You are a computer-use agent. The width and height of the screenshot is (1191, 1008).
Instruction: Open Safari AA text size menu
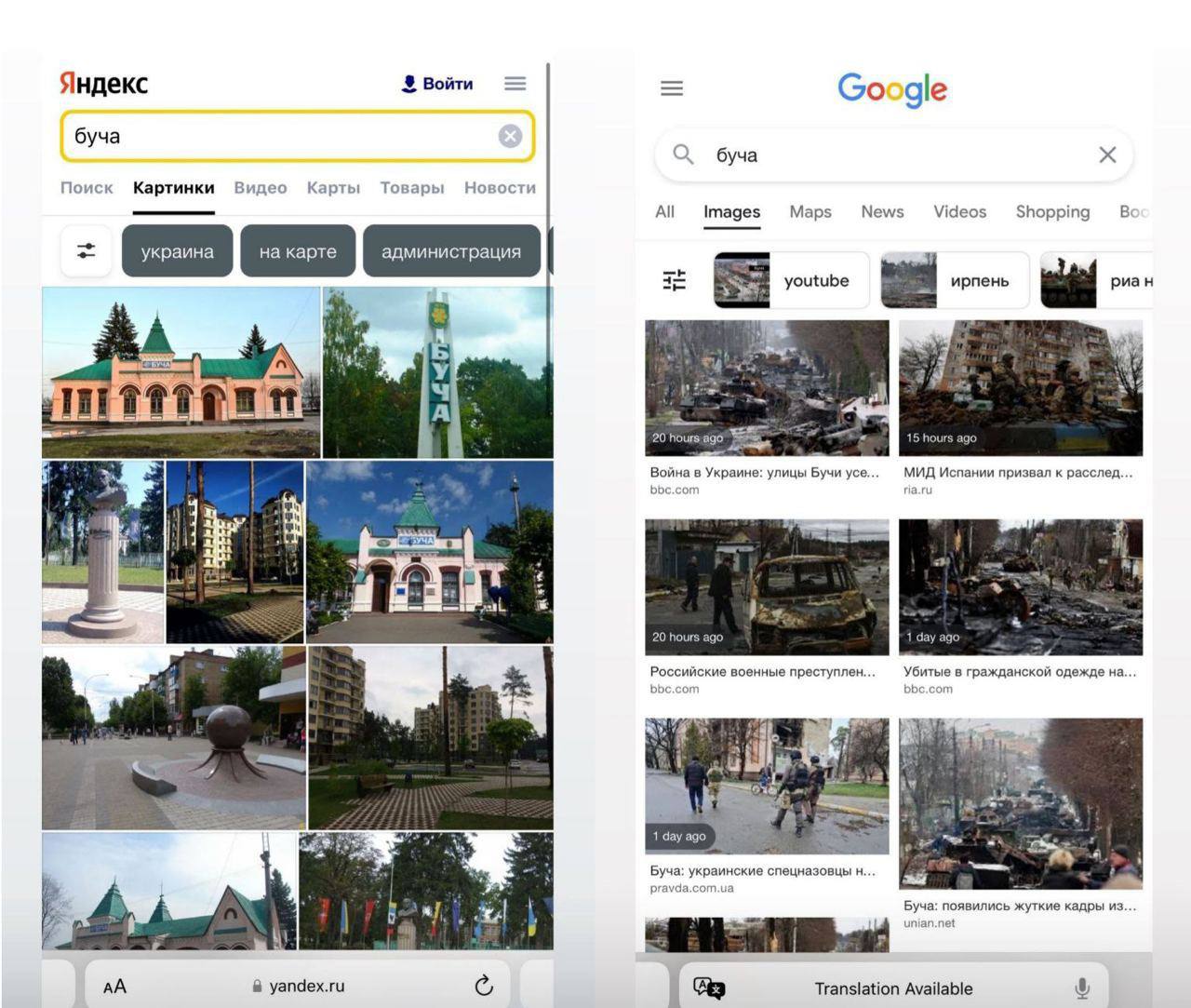[114, 987]
